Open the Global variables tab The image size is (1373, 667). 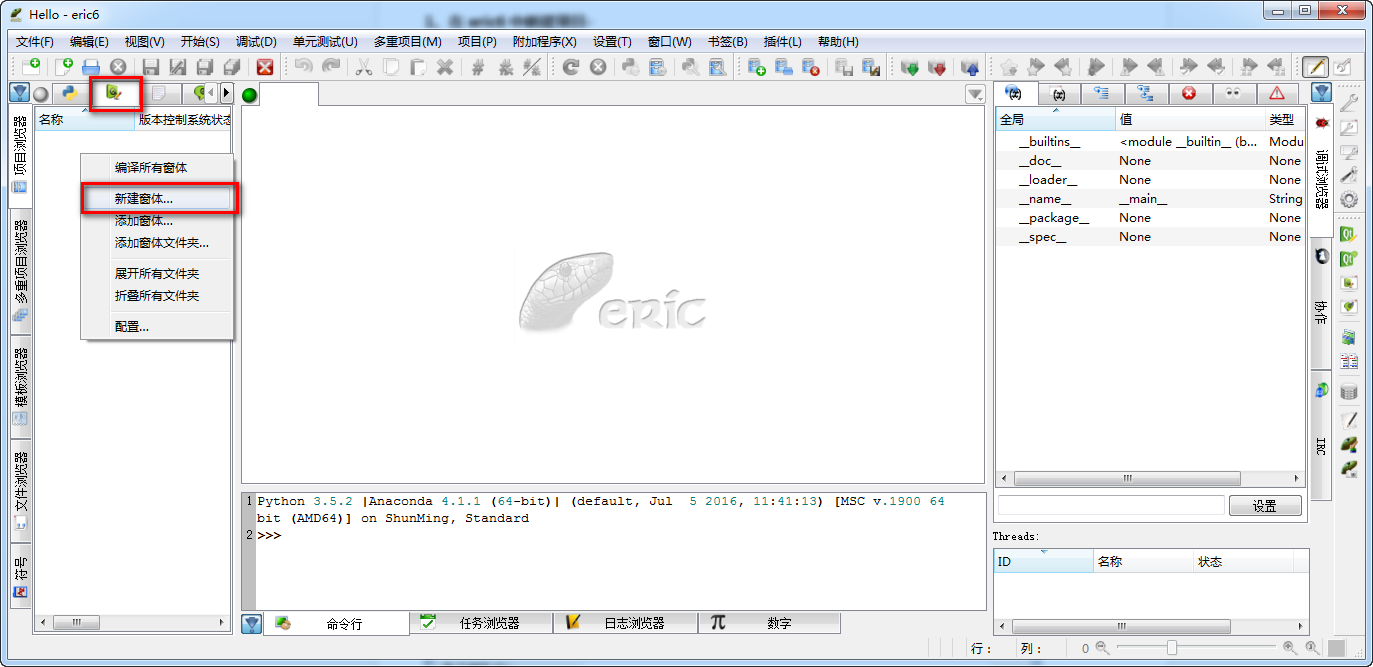1016,93
